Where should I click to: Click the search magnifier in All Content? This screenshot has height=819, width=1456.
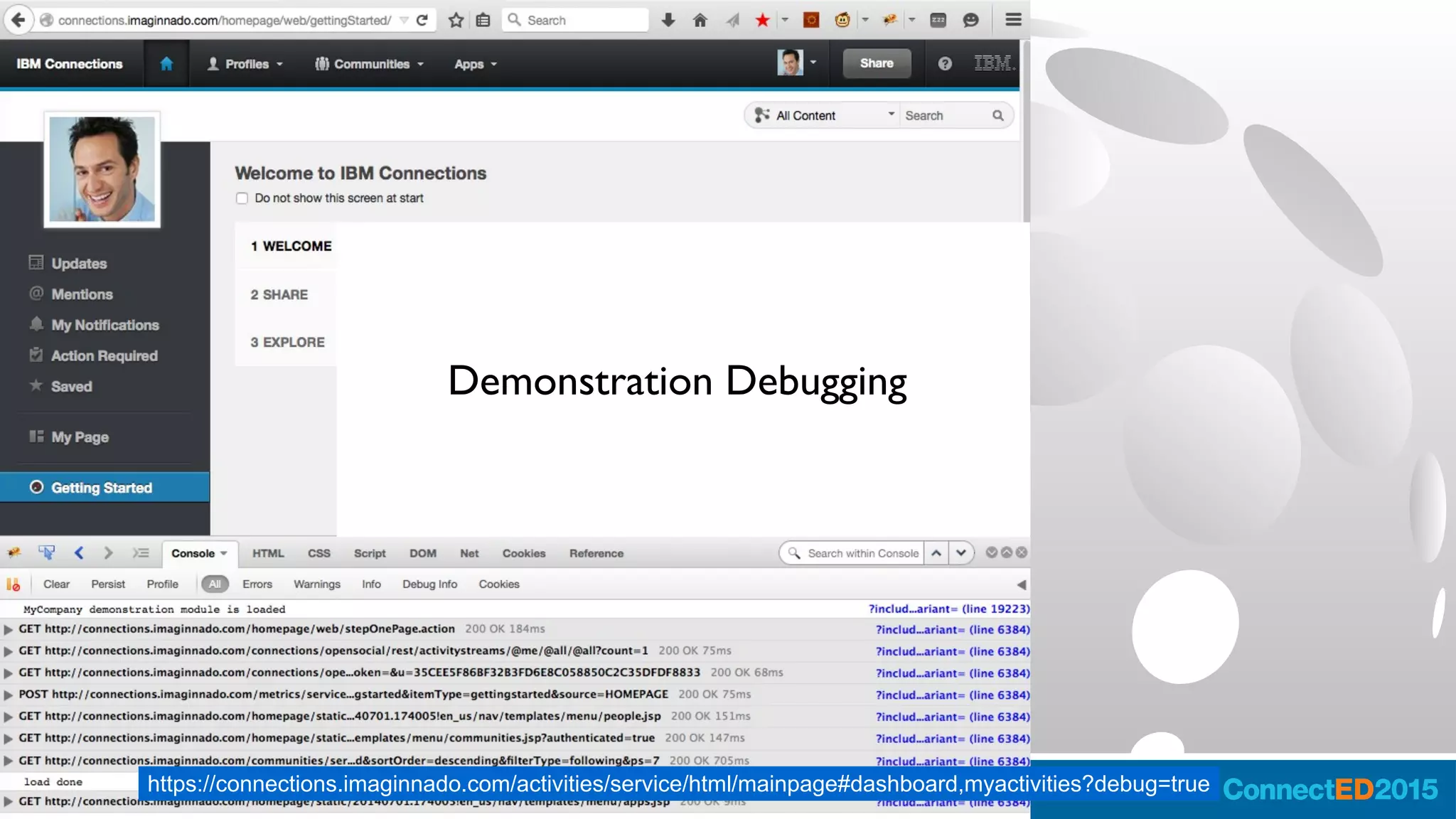pyautogui.click(x=998, y=115)
